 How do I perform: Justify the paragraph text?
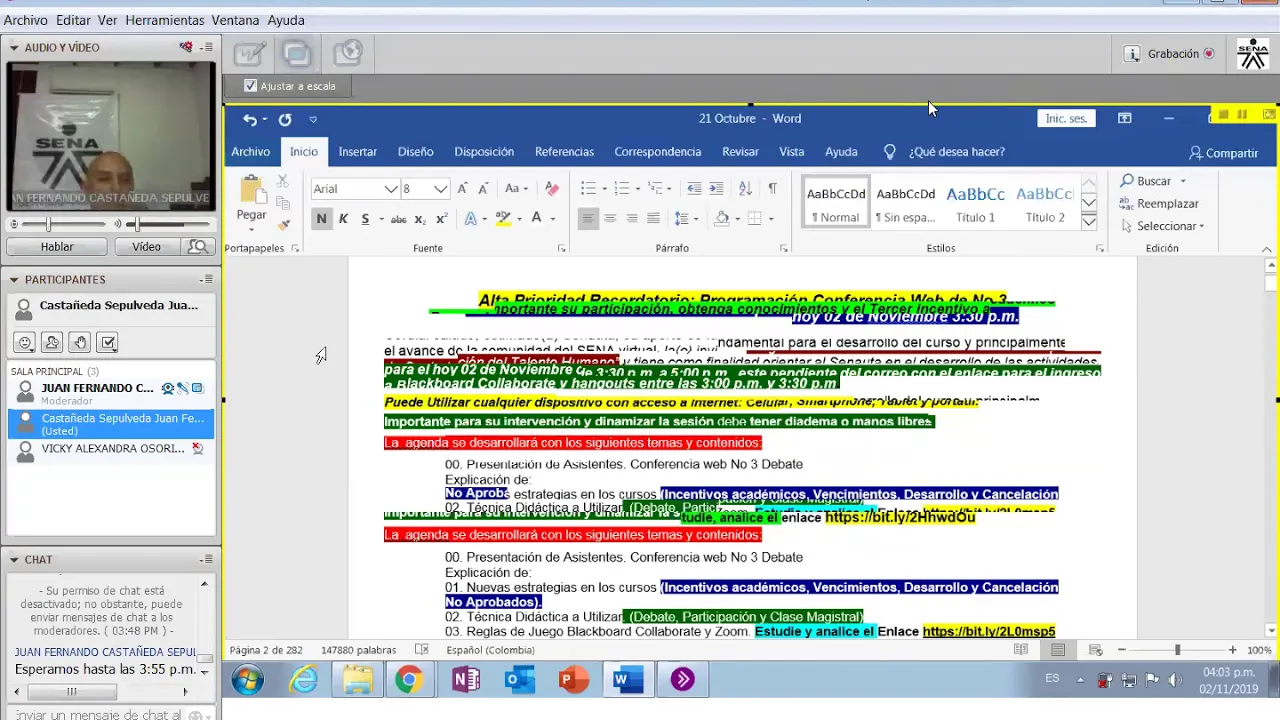click(x=653, y=219)
